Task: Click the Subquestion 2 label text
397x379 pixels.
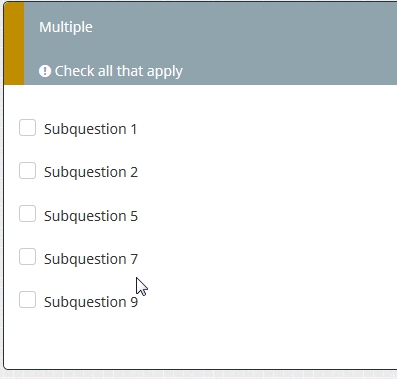Action: pos(91,172)
